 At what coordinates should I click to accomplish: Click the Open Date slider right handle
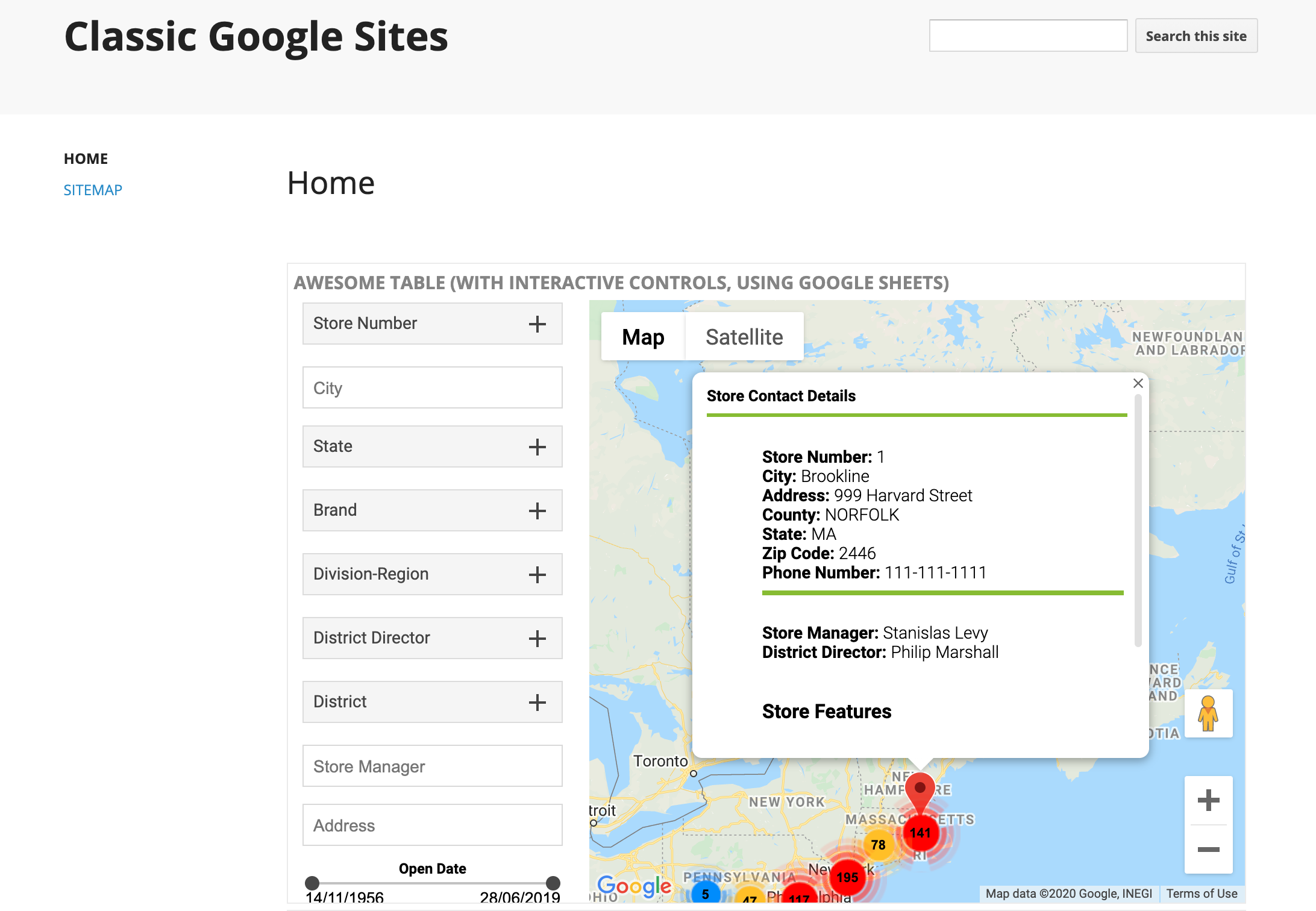pos(553,883)
